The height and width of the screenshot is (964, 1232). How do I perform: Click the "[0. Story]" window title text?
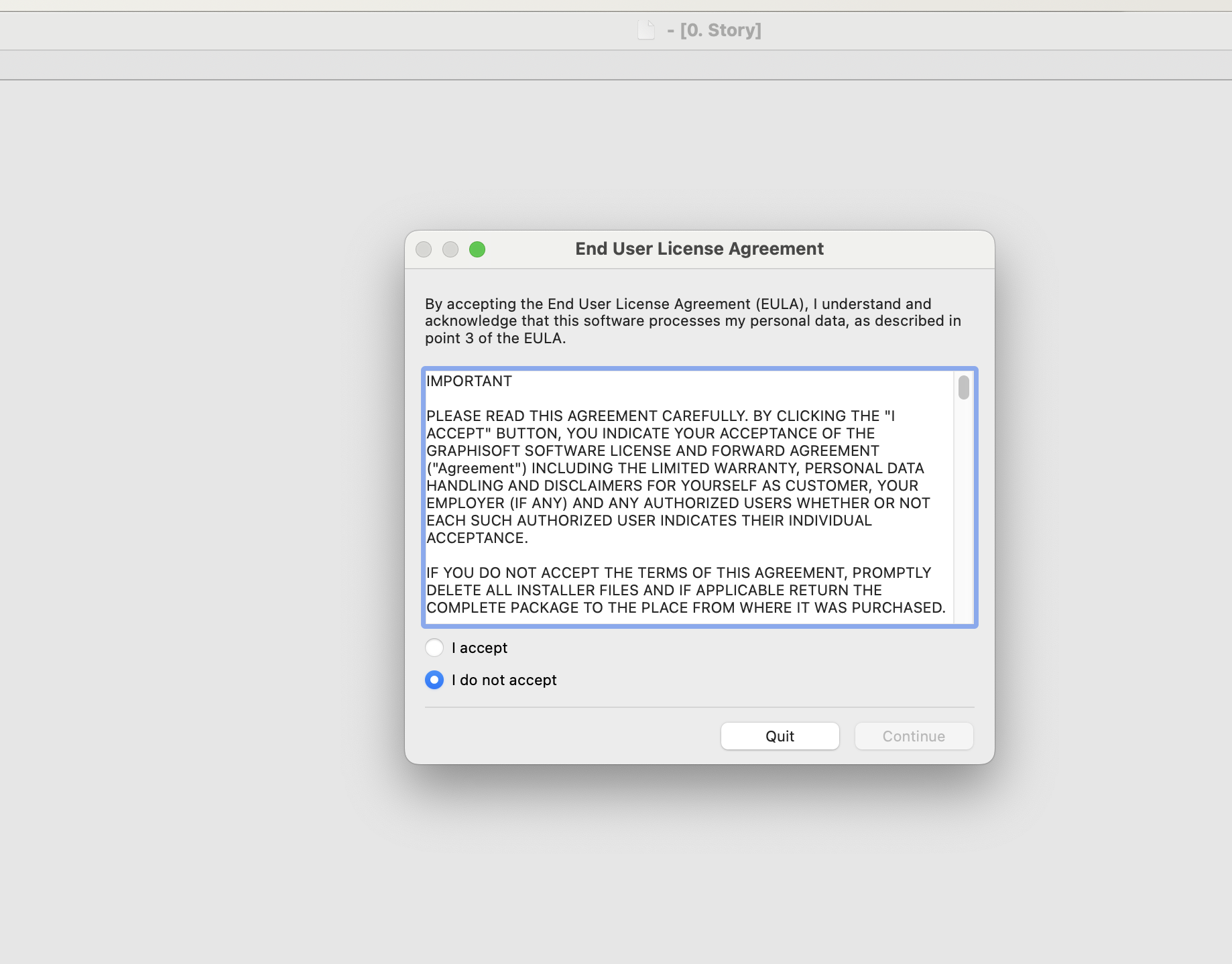(721, 30)
